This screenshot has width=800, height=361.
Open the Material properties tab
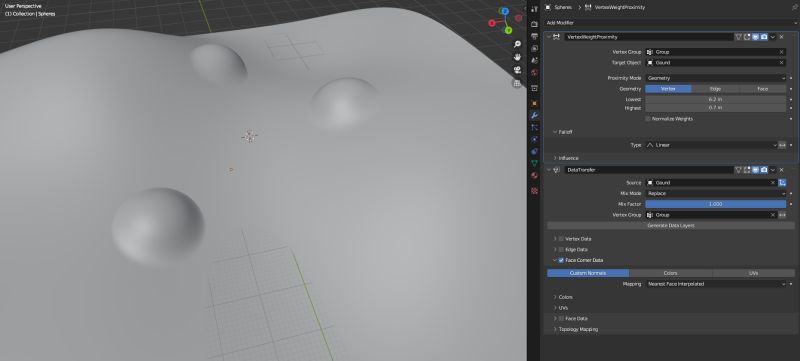534,175
